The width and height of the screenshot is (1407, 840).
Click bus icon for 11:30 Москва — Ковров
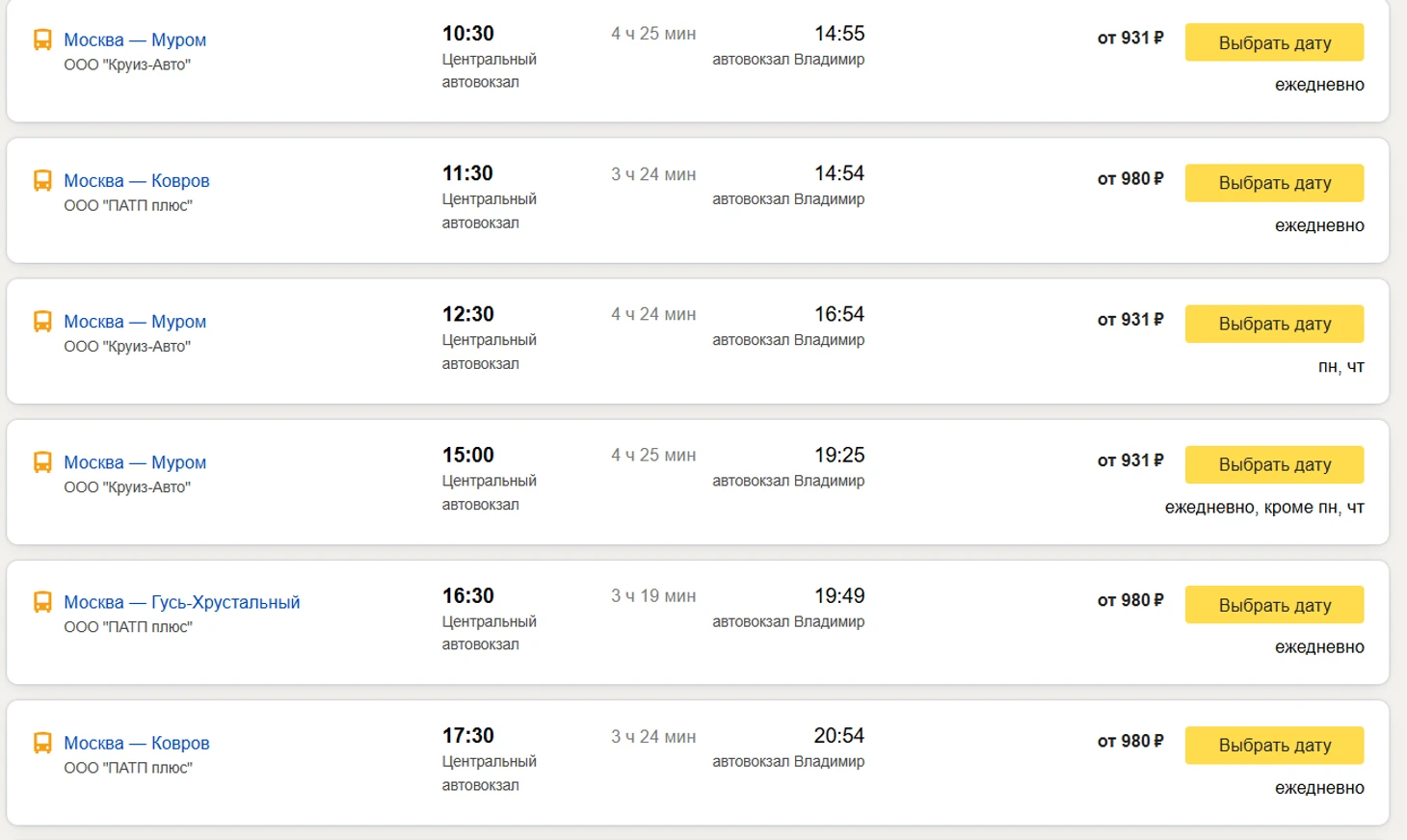tap(42, 180)
